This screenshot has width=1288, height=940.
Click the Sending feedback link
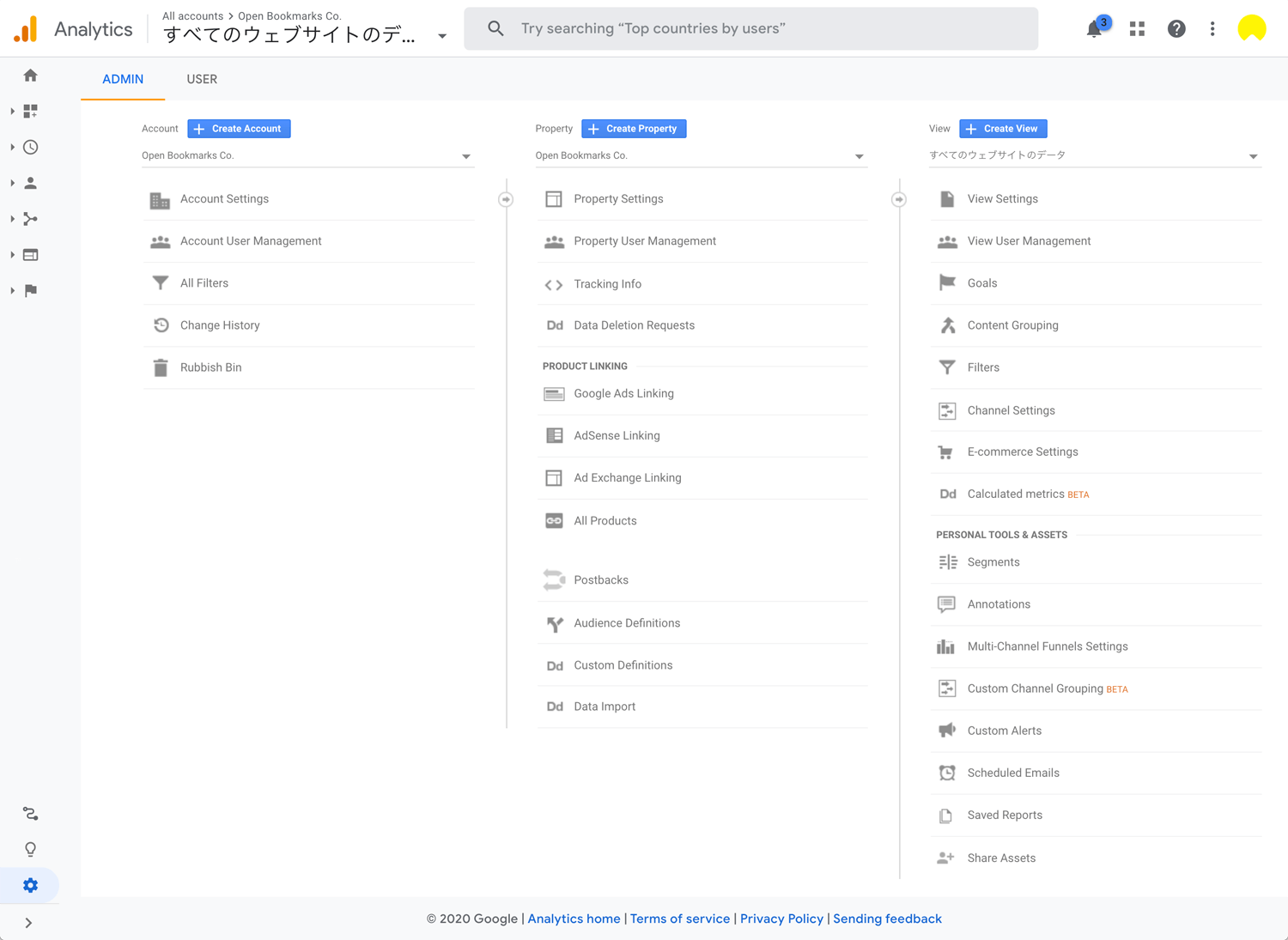coord(887,919)
